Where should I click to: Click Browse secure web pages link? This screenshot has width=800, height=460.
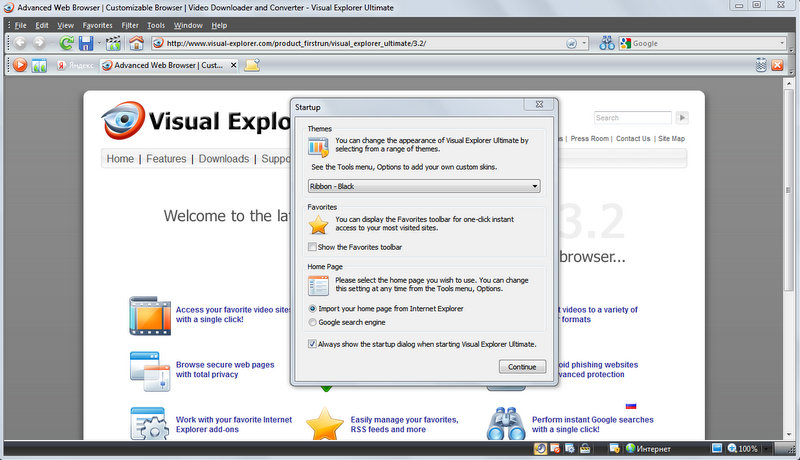coord(225,369)
